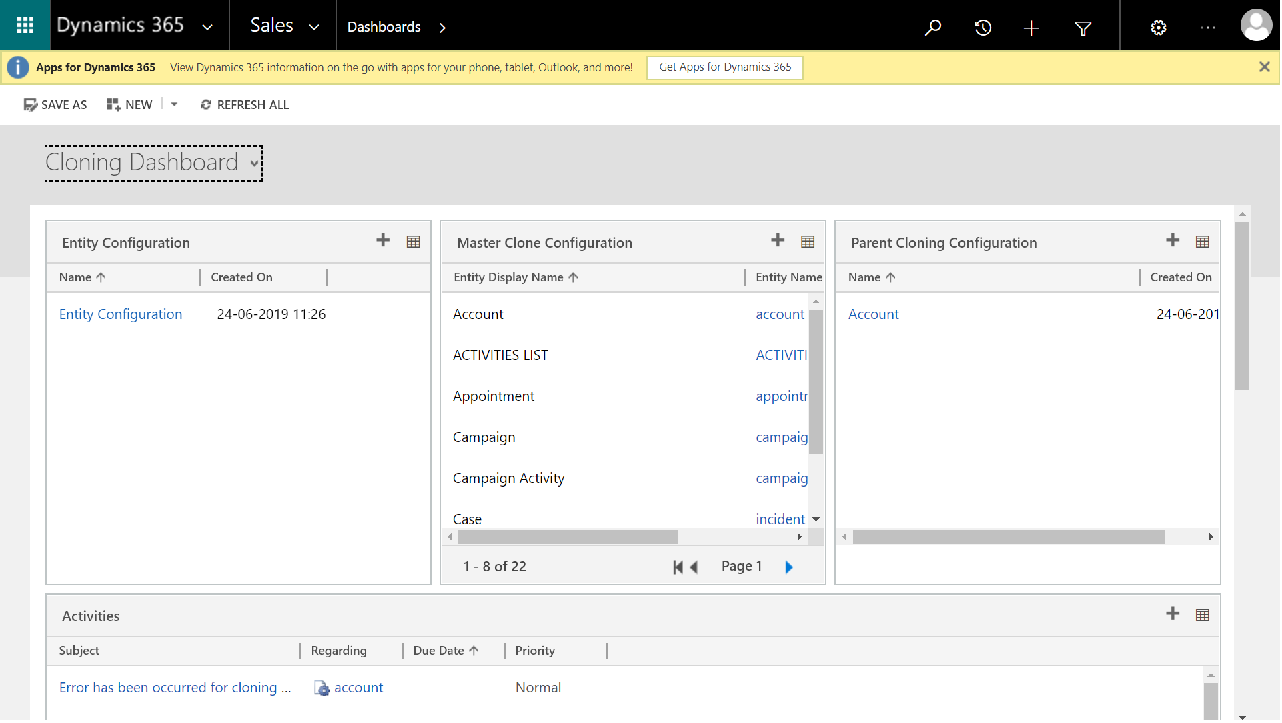Click NEW dashboard command
The image size is (1282, 723).
pyautogui.click(x=129, y=104)
